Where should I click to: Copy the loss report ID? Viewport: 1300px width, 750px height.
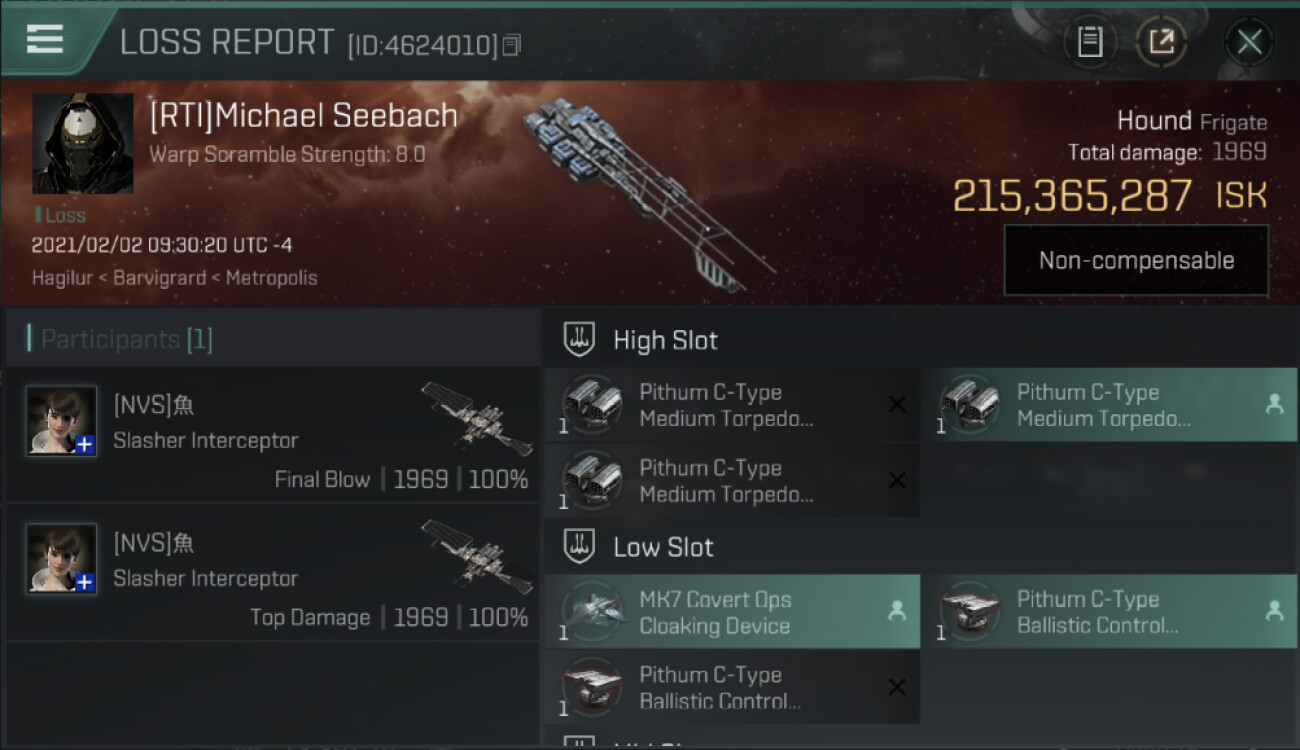coord(512,45)
